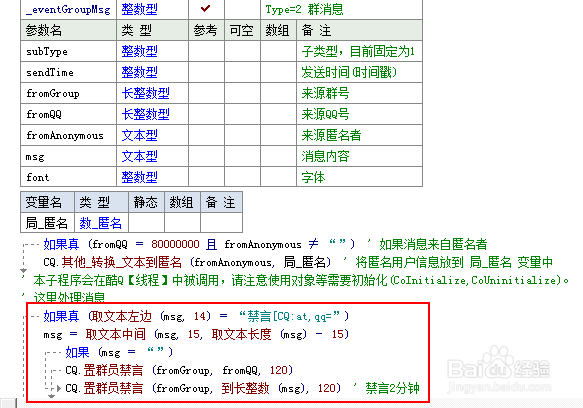Toggle the 参考 cell in the subType row
Viewport: 583px width, 408px height.
[206, 51]
